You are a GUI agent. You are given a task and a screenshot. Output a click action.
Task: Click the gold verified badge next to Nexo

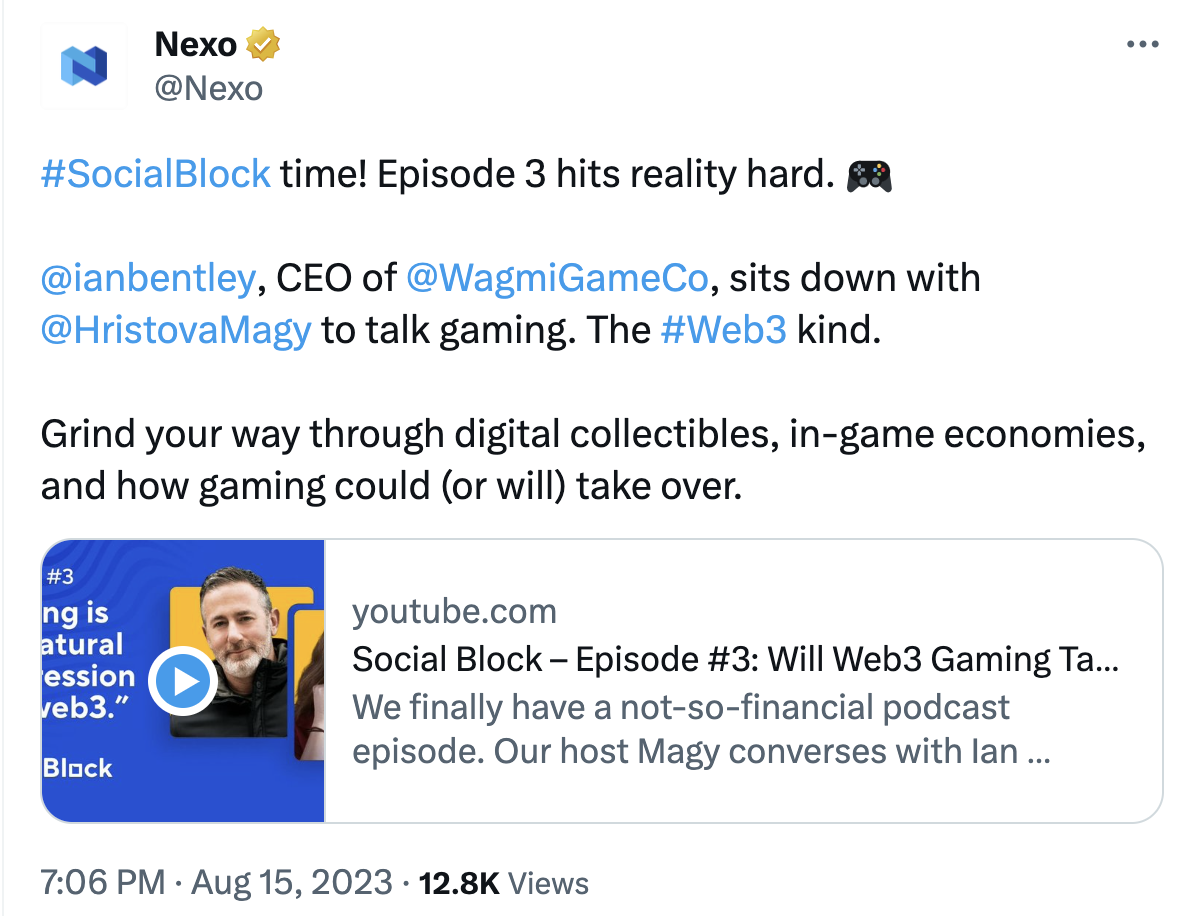click(265, 44)
